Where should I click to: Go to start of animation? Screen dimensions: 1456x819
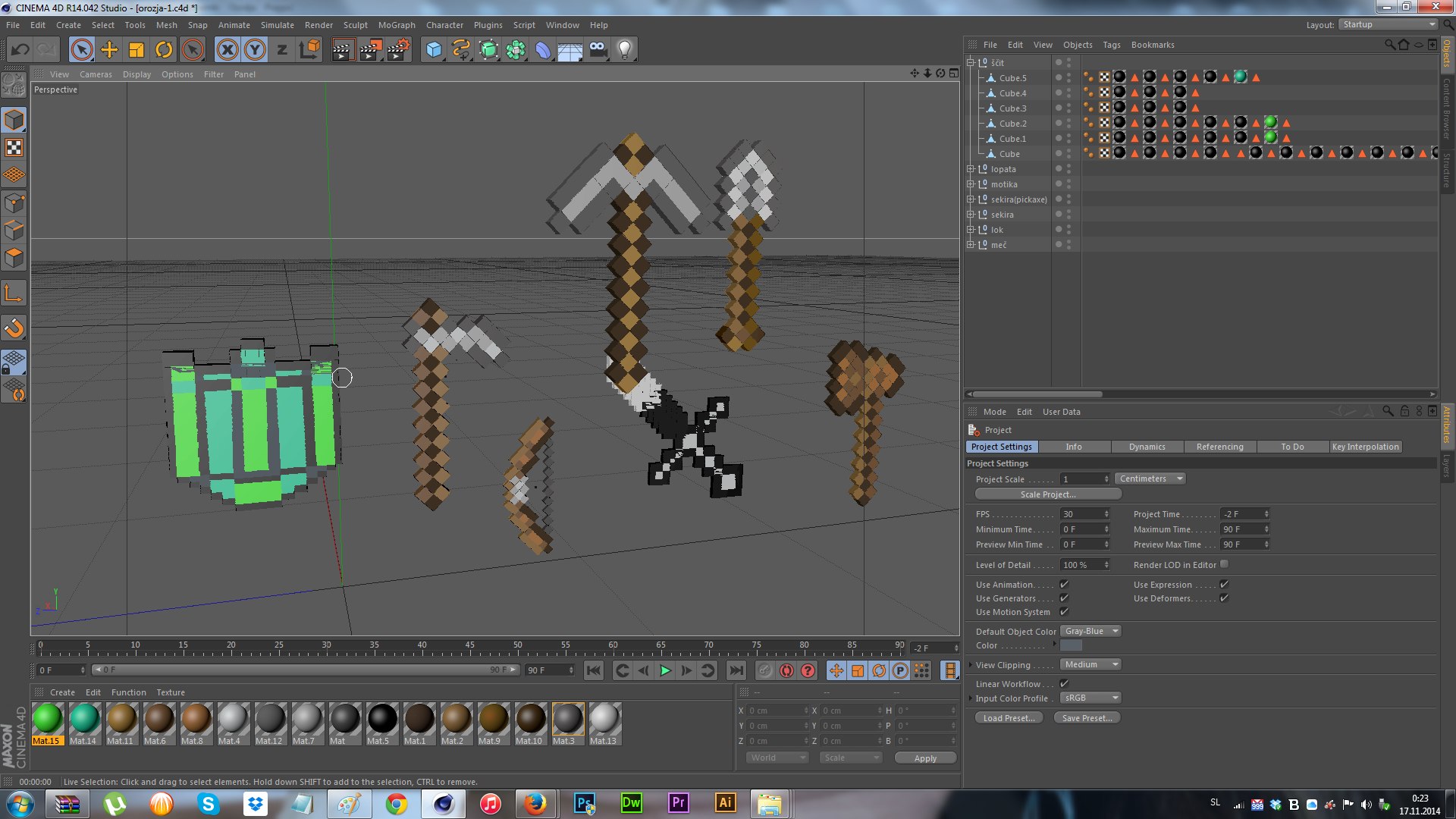click(x=594, y=670)
